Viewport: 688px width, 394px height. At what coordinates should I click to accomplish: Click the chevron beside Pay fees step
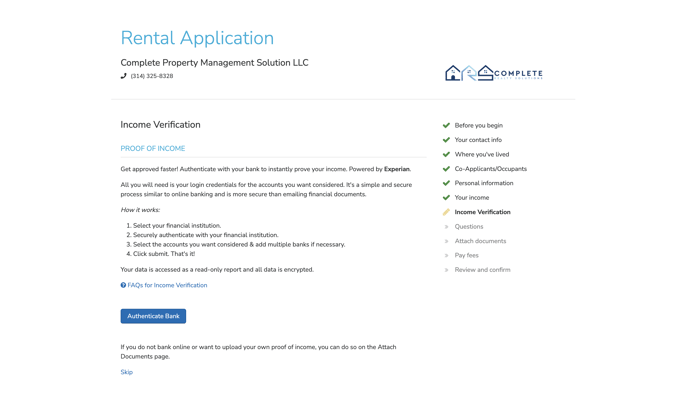[446, 255]
